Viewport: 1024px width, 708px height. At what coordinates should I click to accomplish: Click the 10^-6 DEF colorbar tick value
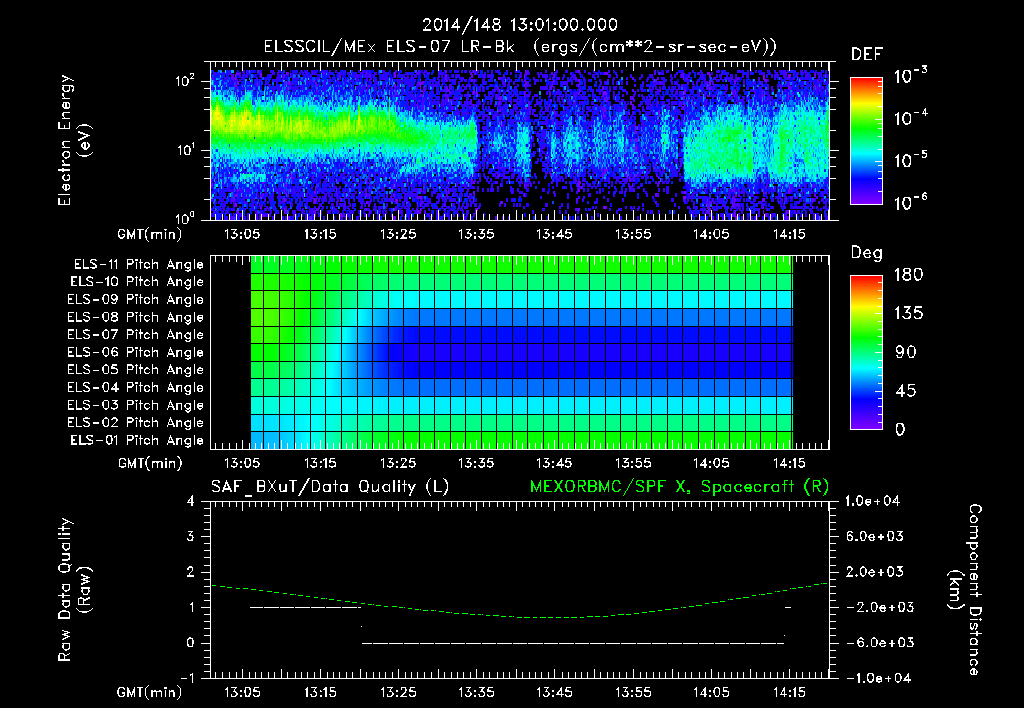click(x=910, y=203)
